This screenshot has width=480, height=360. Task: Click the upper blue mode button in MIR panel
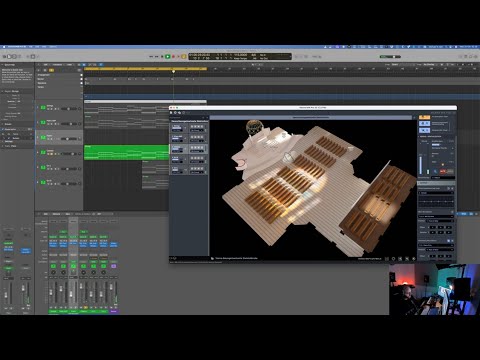(424, 124)
